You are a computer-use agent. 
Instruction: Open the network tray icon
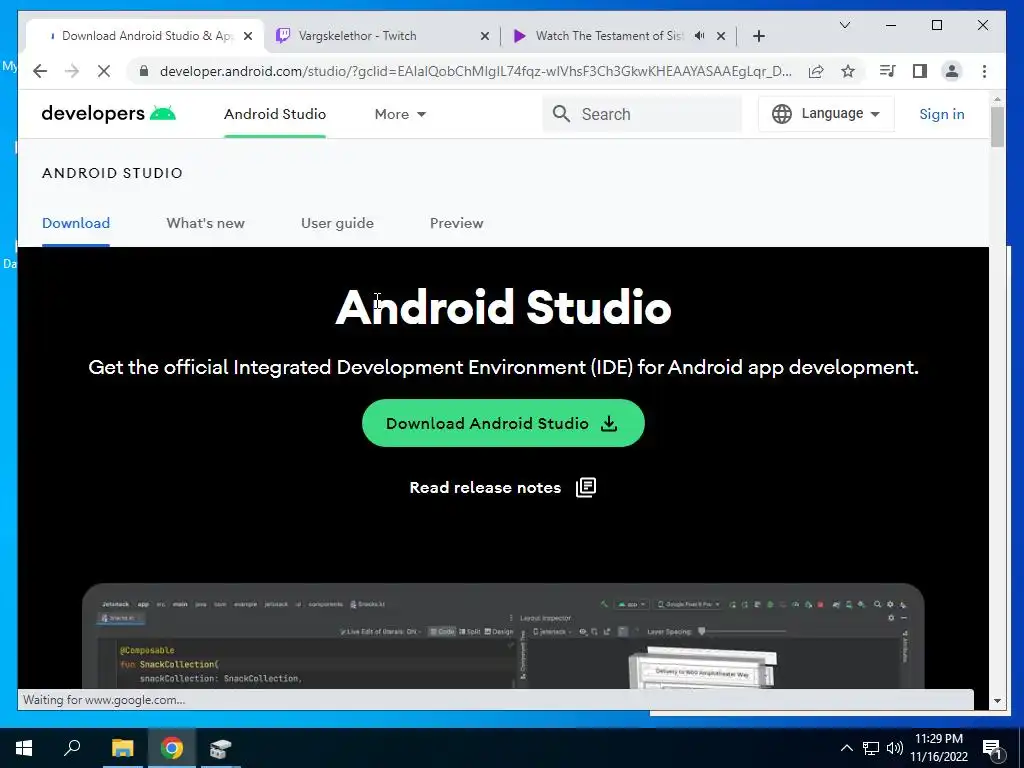point(871,748)
